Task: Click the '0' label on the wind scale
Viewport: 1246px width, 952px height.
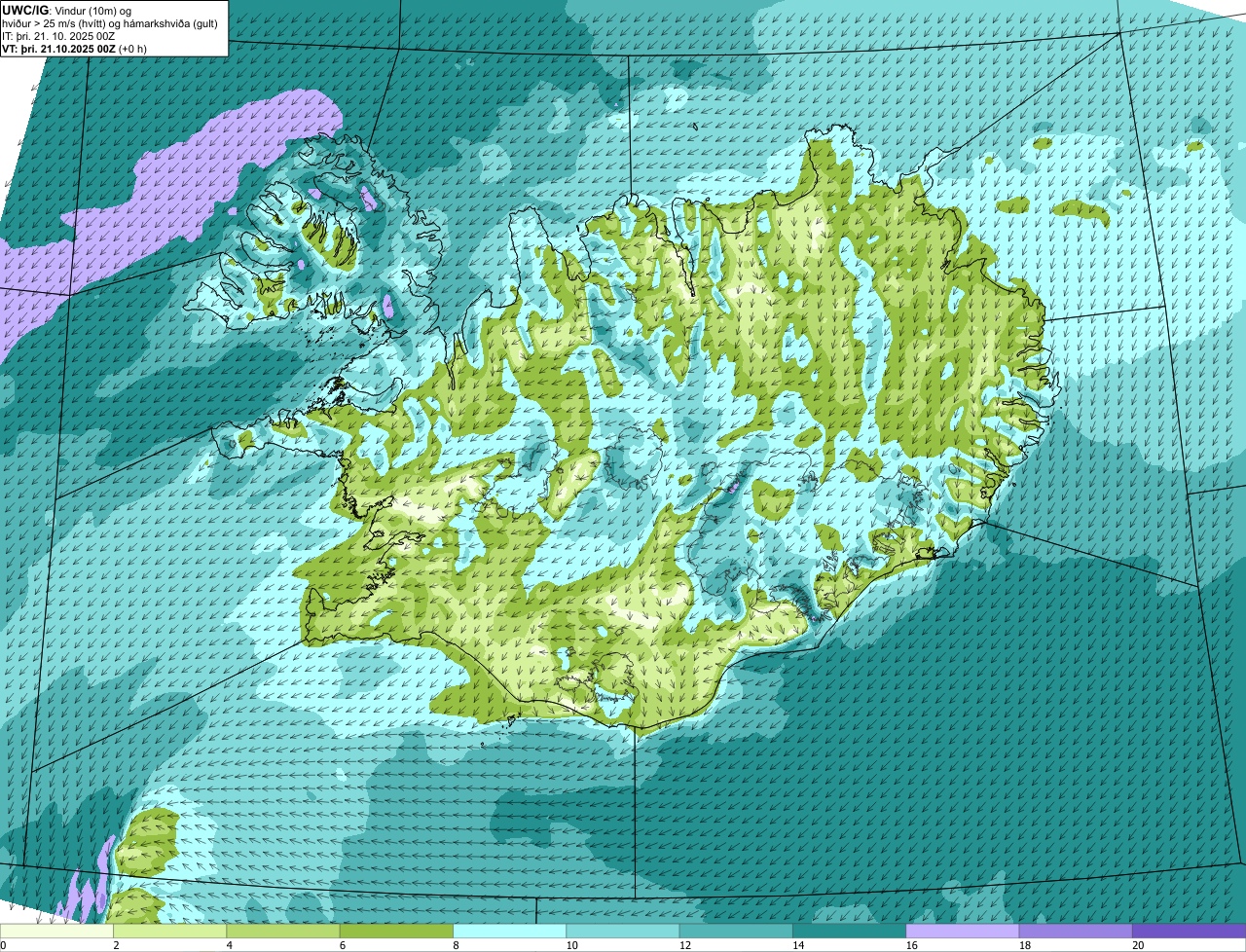Action: click(3, 945)
